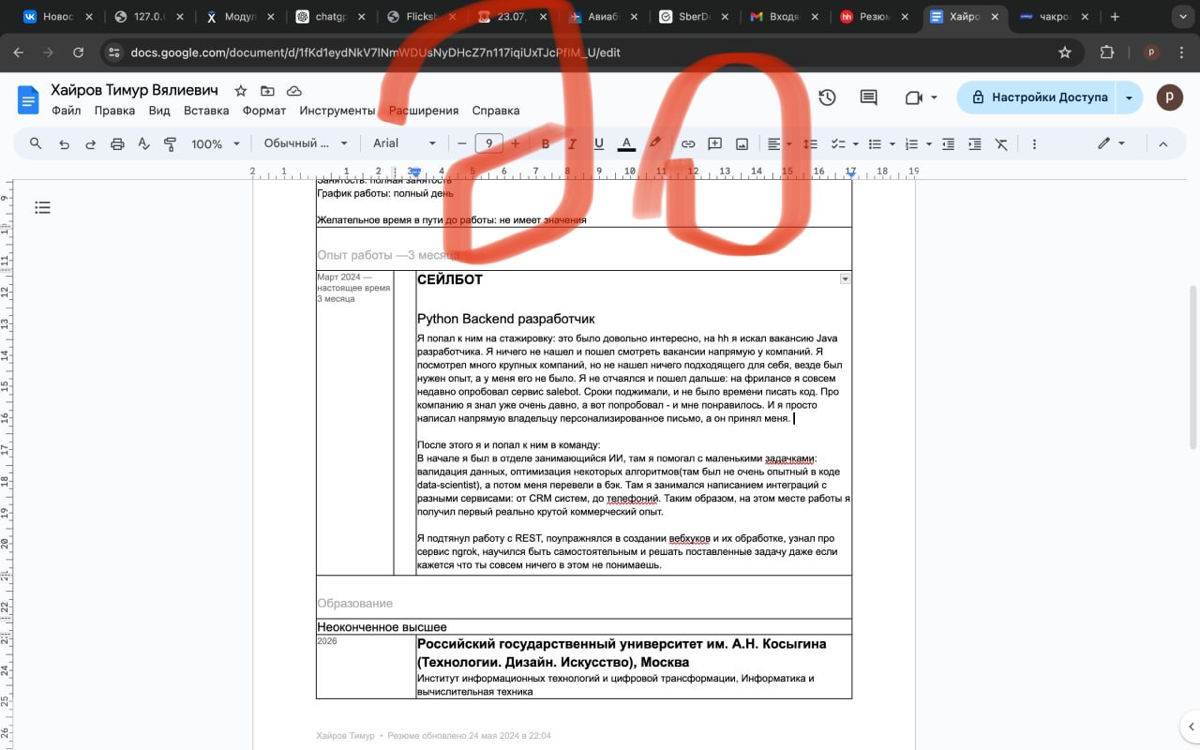This screenshot has height=750, width=1200.
Task: Open the Google Docs home icon
Action: [x=28, y=99]
